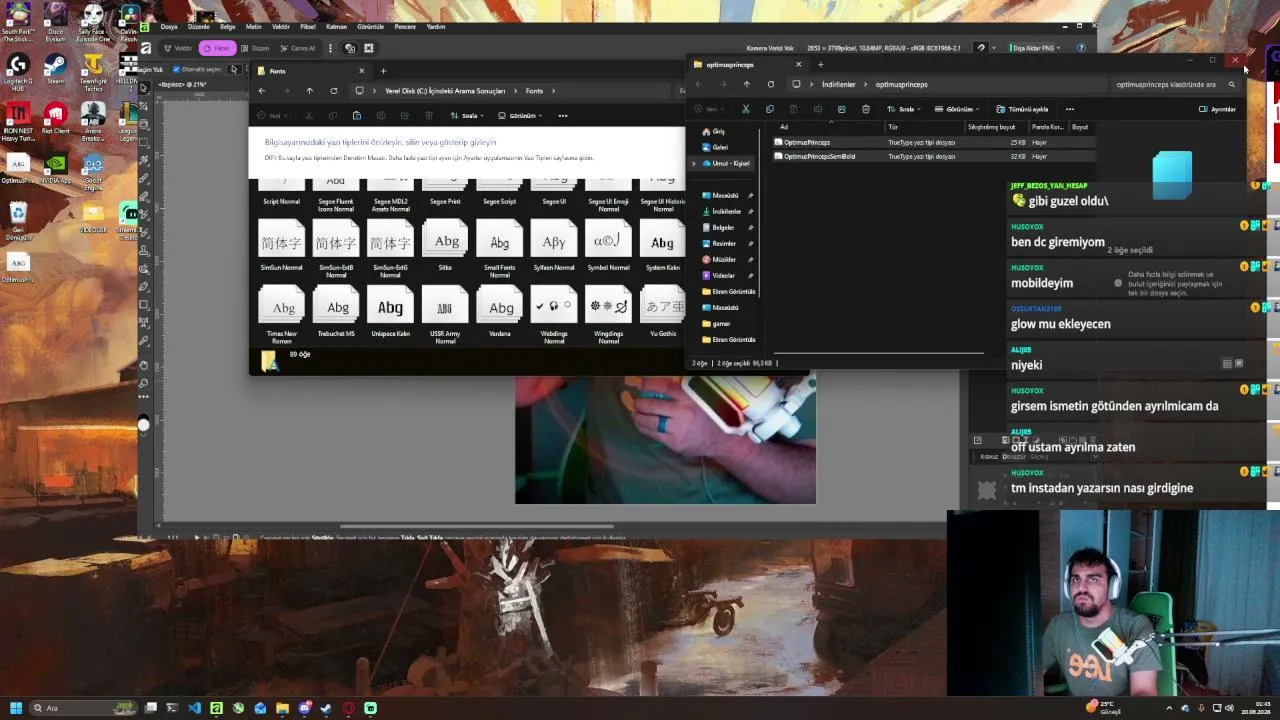Go up one level in optimusprinceps window
Screen dimensions: 1280x720
coord(746,85)
